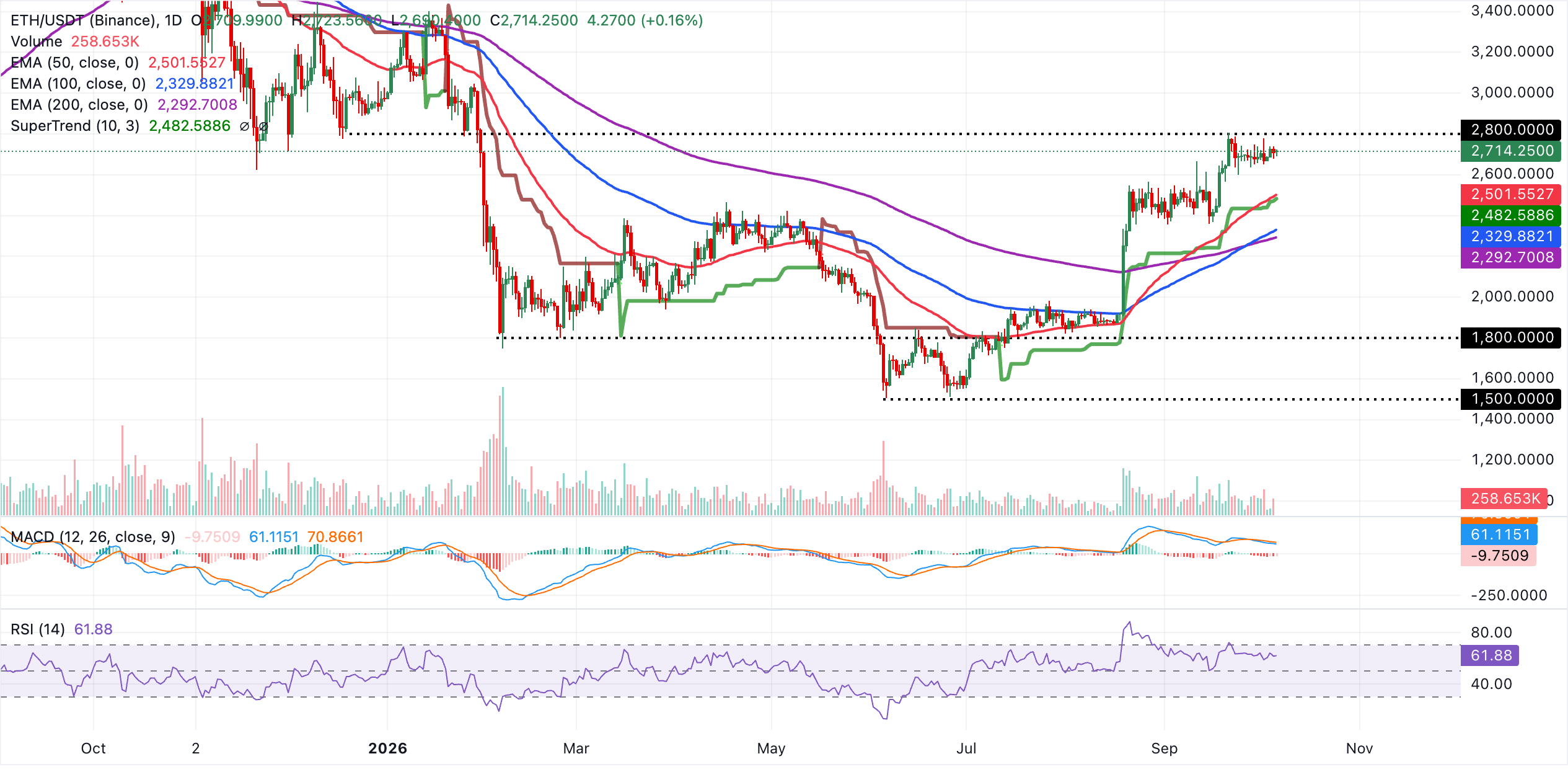Click the 61.88 value beside RSI (14) legend
This screenshot has width=1568, height=777.
coord(94,629)
